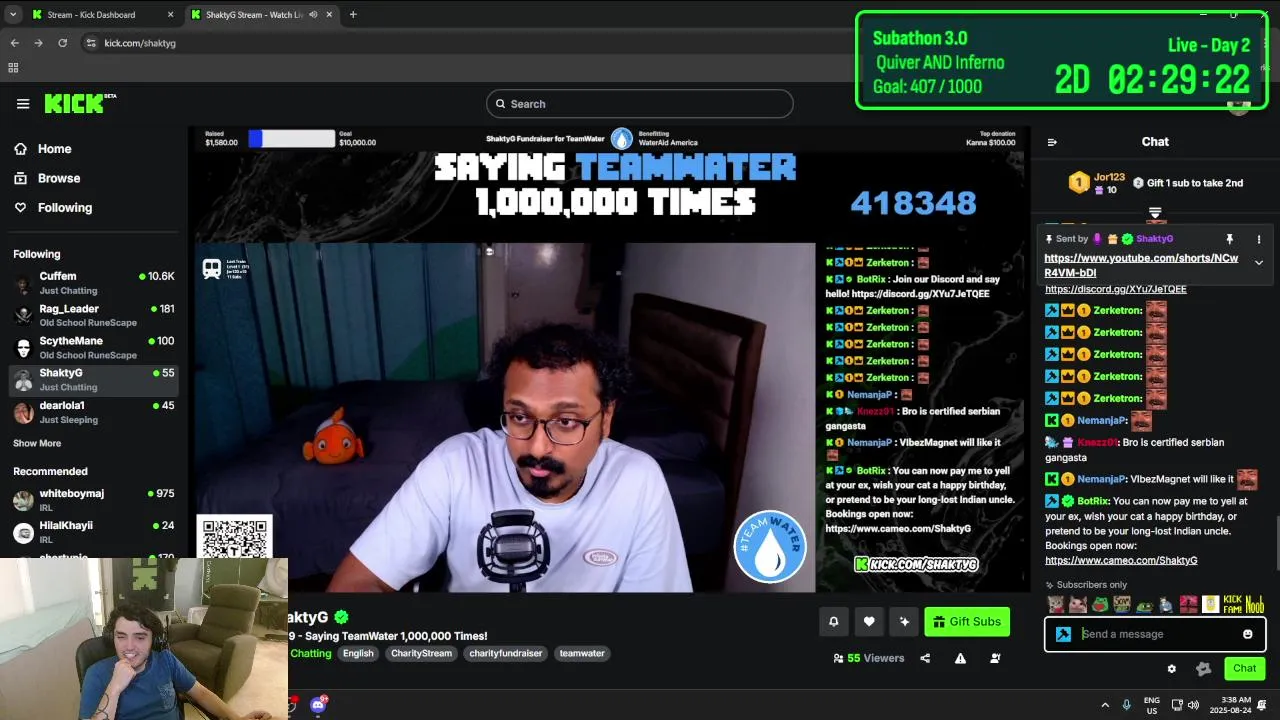1280x720 pixels.
Task: Click the address bar URL kick.com/shaktyg
Action: coord(140,43)
